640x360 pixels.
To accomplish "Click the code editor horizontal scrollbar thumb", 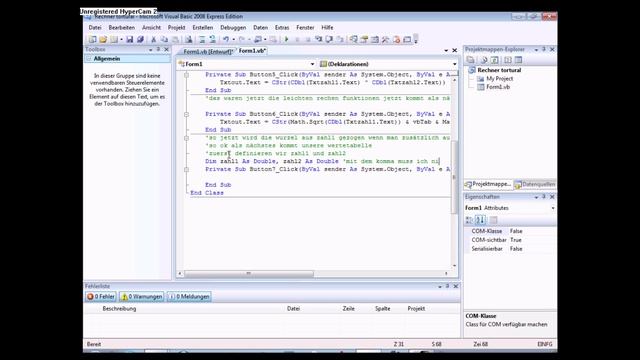I will click(x=249, y=273).
